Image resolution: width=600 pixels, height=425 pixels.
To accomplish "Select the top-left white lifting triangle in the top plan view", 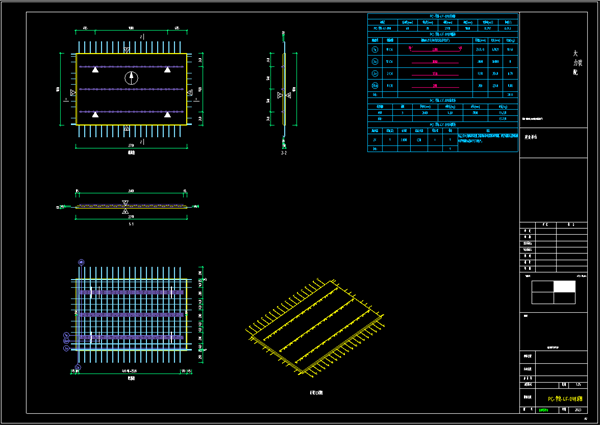I will 95,70.
